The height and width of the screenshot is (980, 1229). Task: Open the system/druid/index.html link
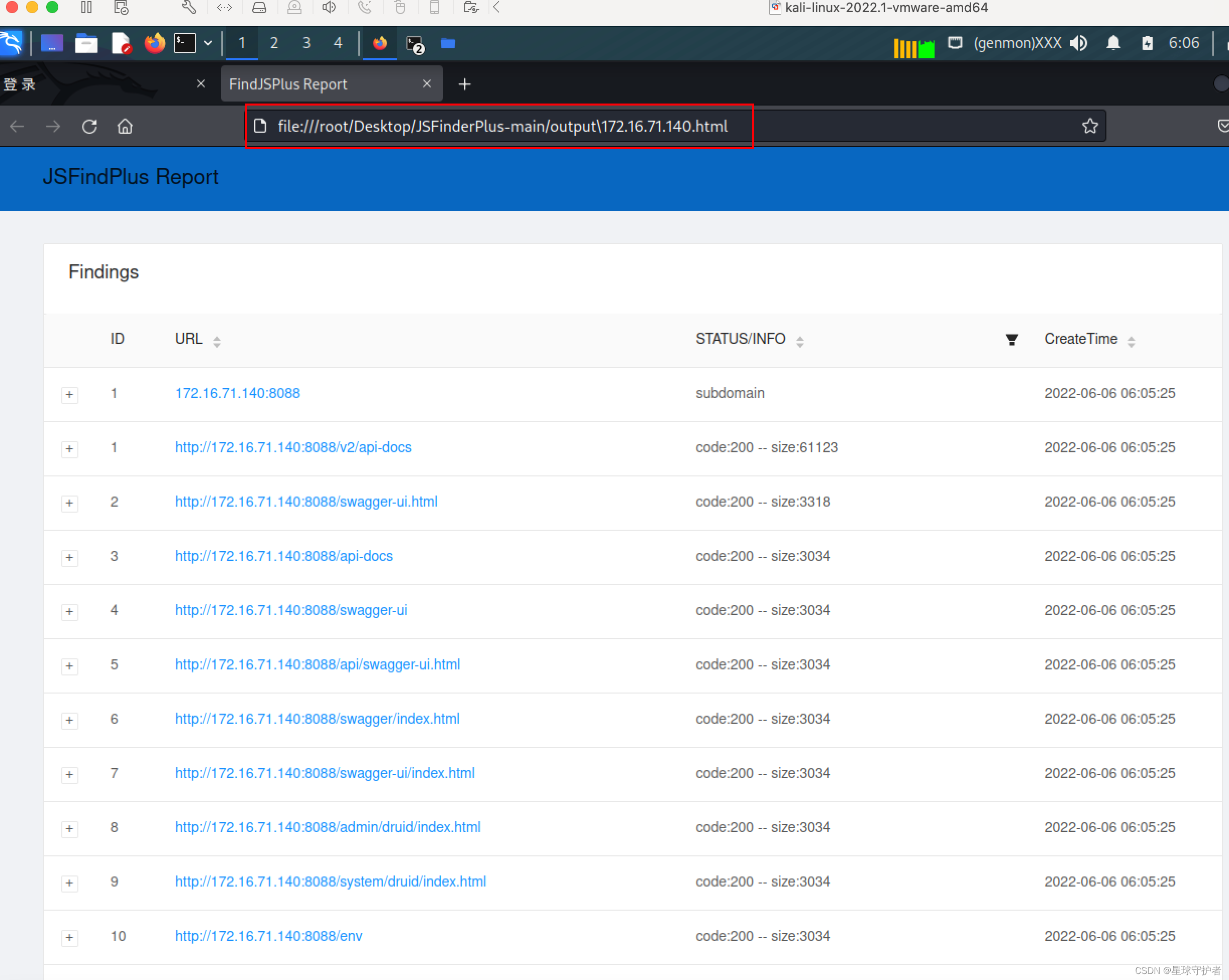pyautogui.click(x=331, y=881)
